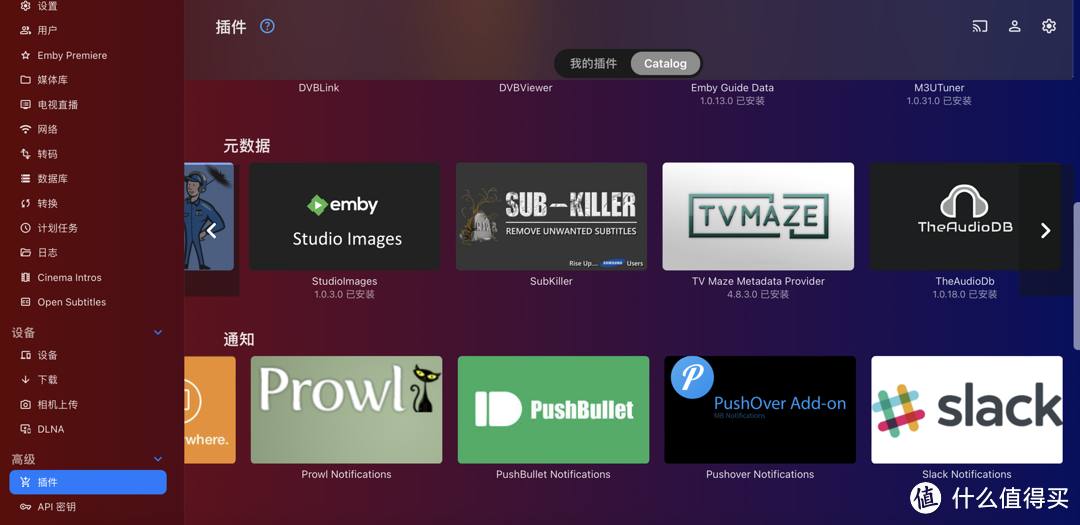Viewport: 1080px width, 525px height.
Task: Open the M3UTuner plugin link
Action: click(939, 88)
